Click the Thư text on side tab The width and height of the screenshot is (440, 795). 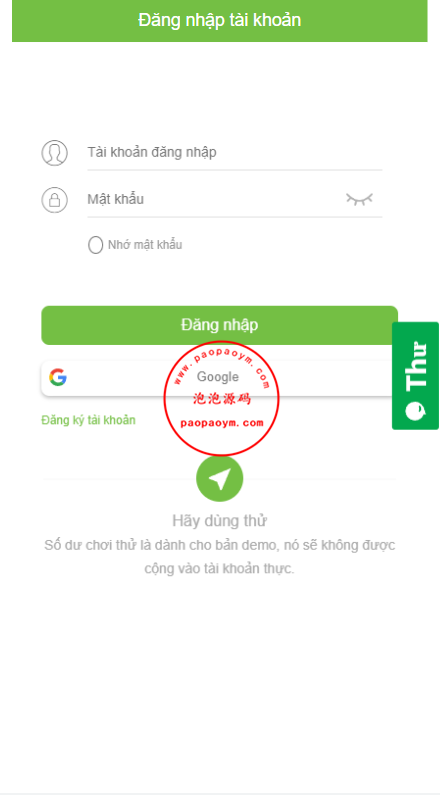[x=416, y=366]
